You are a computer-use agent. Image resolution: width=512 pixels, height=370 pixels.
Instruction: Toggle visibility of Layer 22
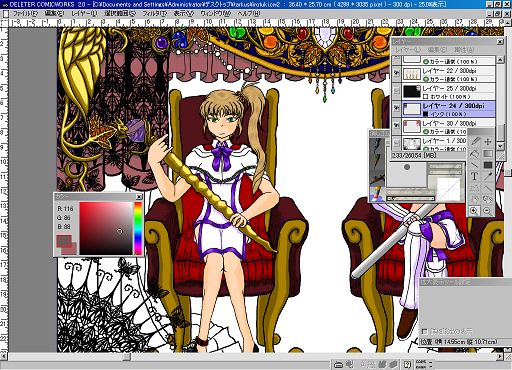[396, 74]
